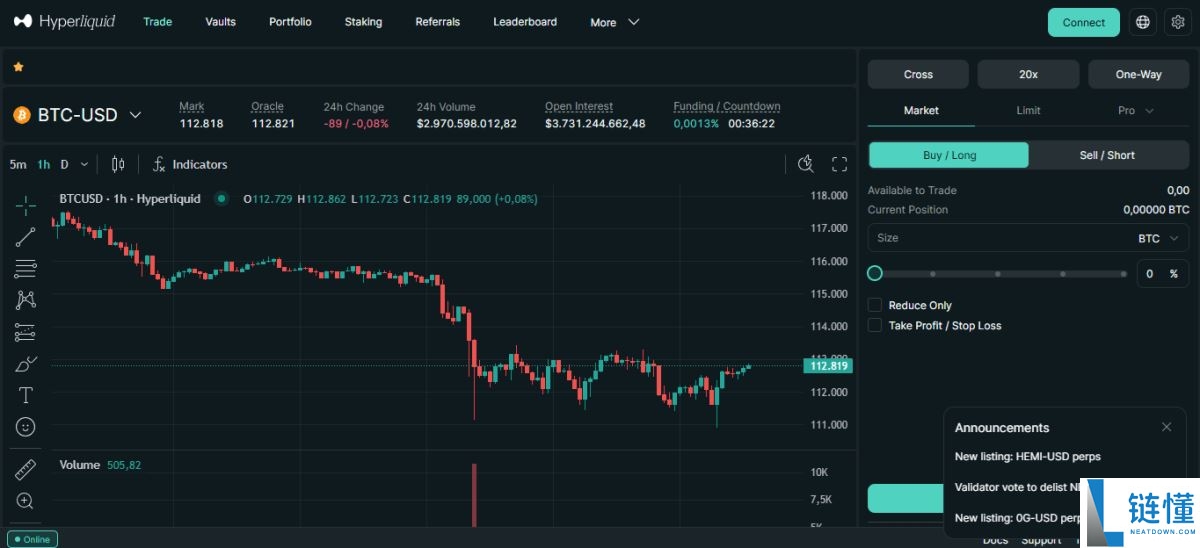Click the Funding / Countdown label
1200x548 pixels.
[727, 106]
